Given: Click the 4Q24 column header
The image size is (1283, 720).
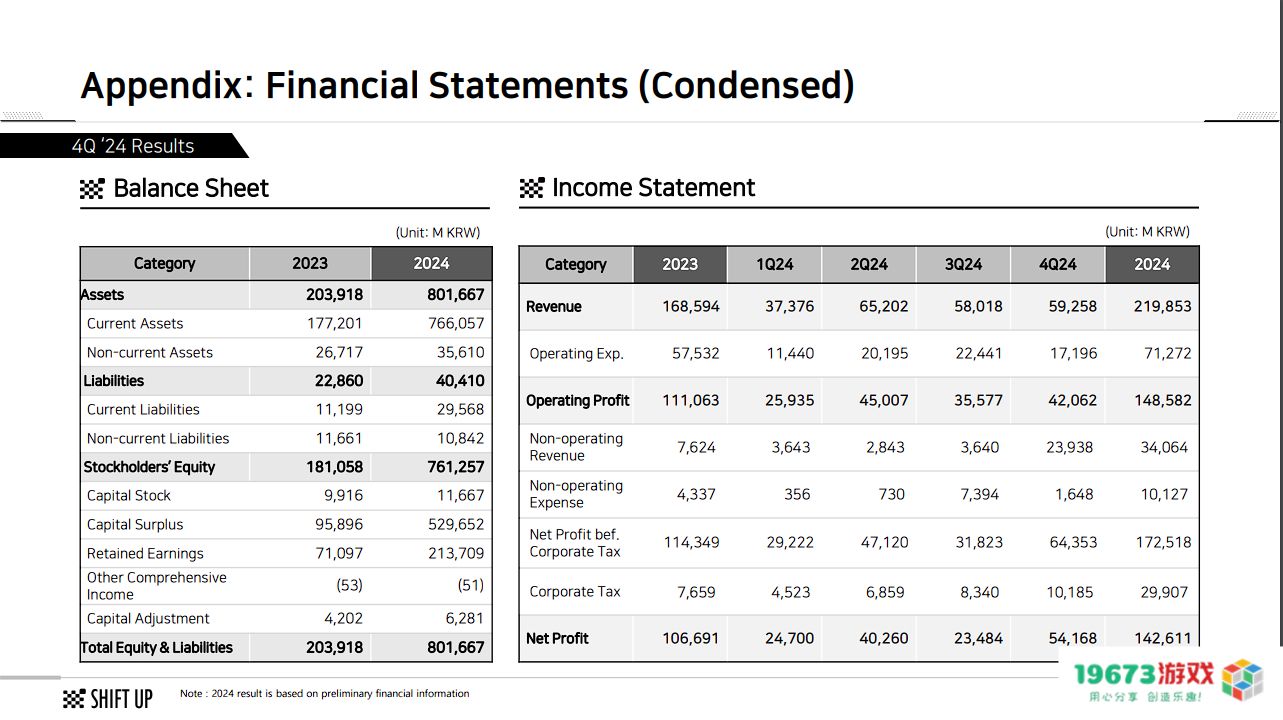Looking at the screenshot, I should [x=1057, y=264].
